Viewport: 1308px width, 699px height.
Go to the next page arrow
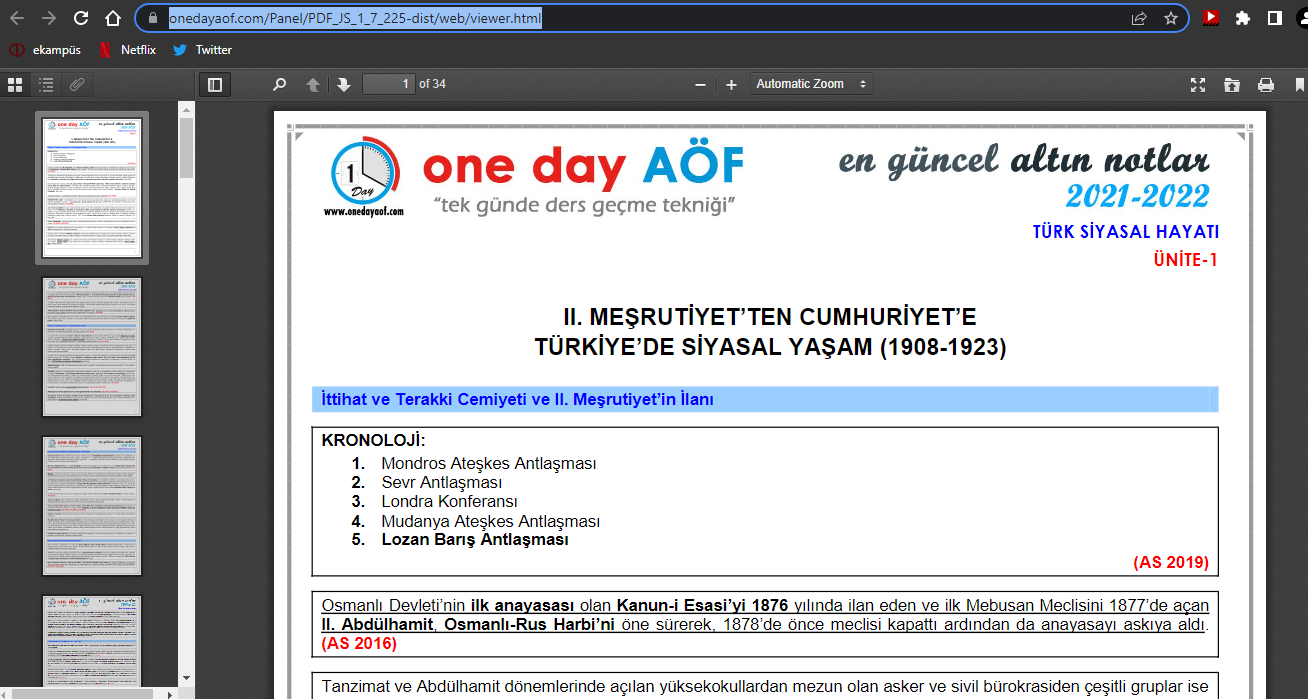(x=344, y=85)
